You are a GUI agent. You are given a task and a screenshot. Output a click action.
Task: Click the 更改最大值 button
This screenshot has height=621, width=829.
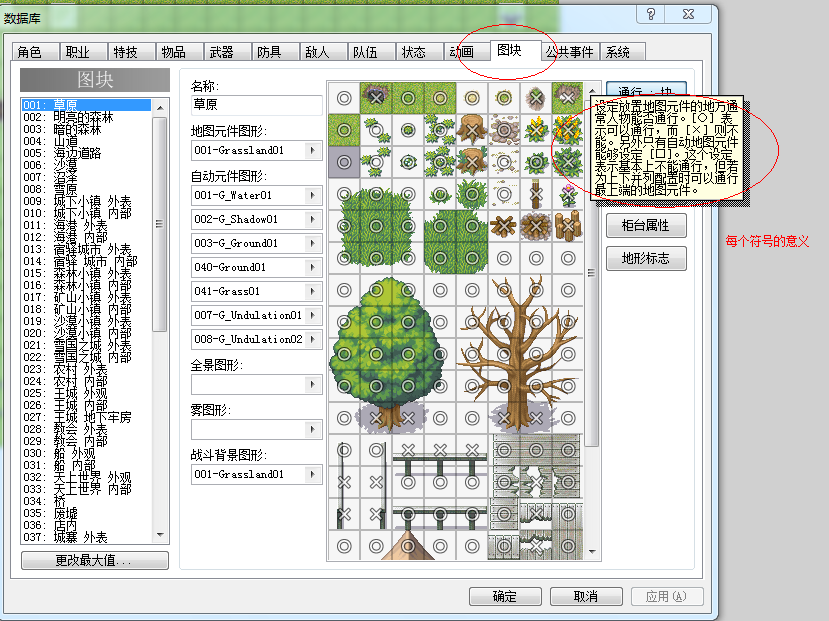pos(95,560)
